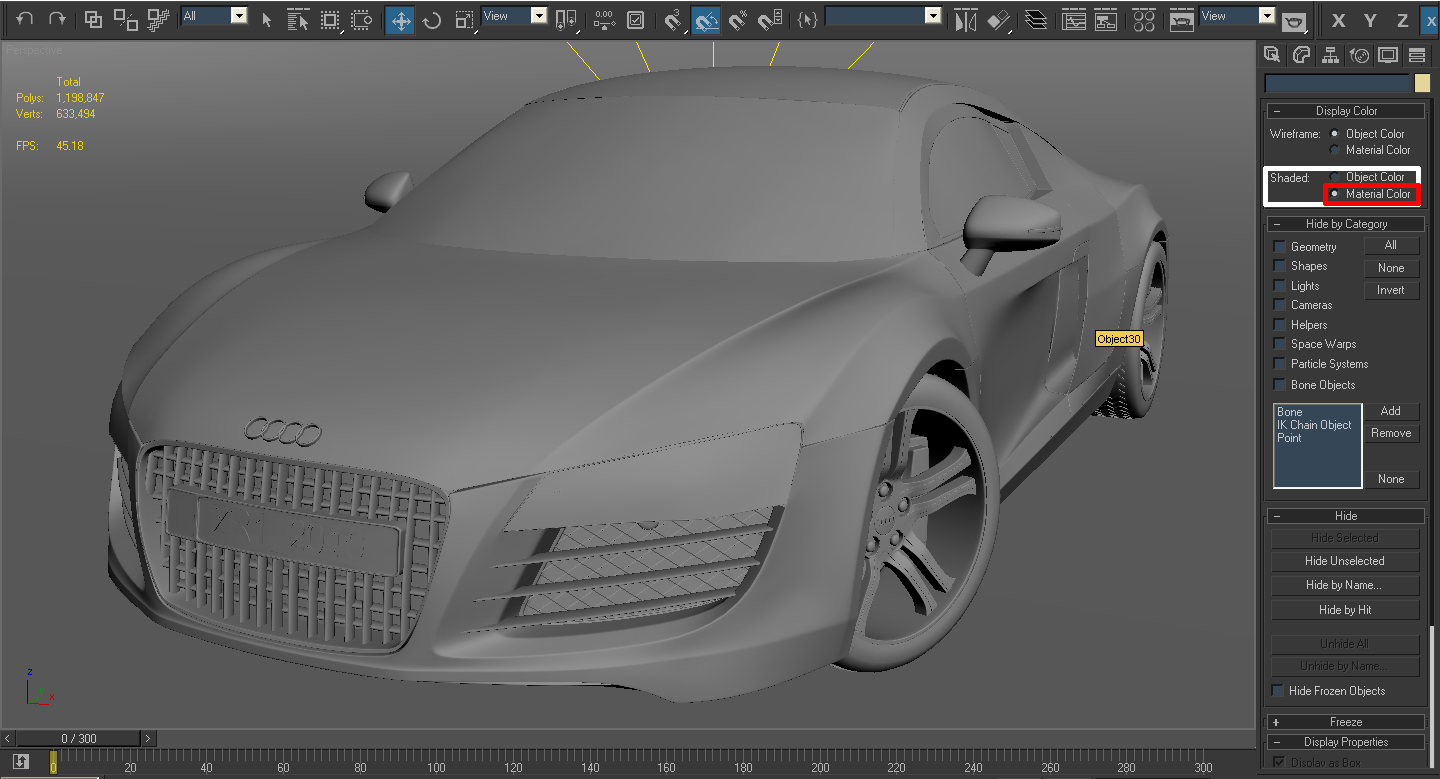Open the Render Setup dialog
1440x779 pixels.
tap(1182, 19)
